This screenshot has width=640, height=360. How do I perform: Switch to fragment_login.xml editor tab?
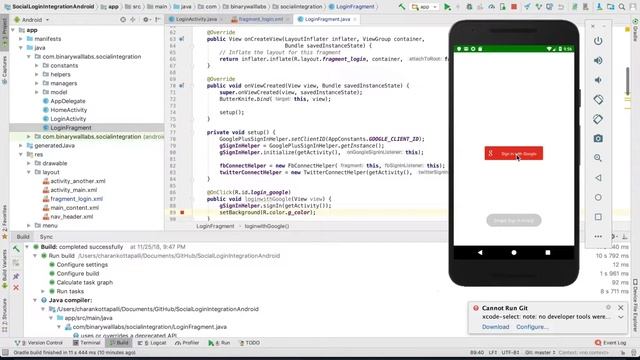(260, 19)
